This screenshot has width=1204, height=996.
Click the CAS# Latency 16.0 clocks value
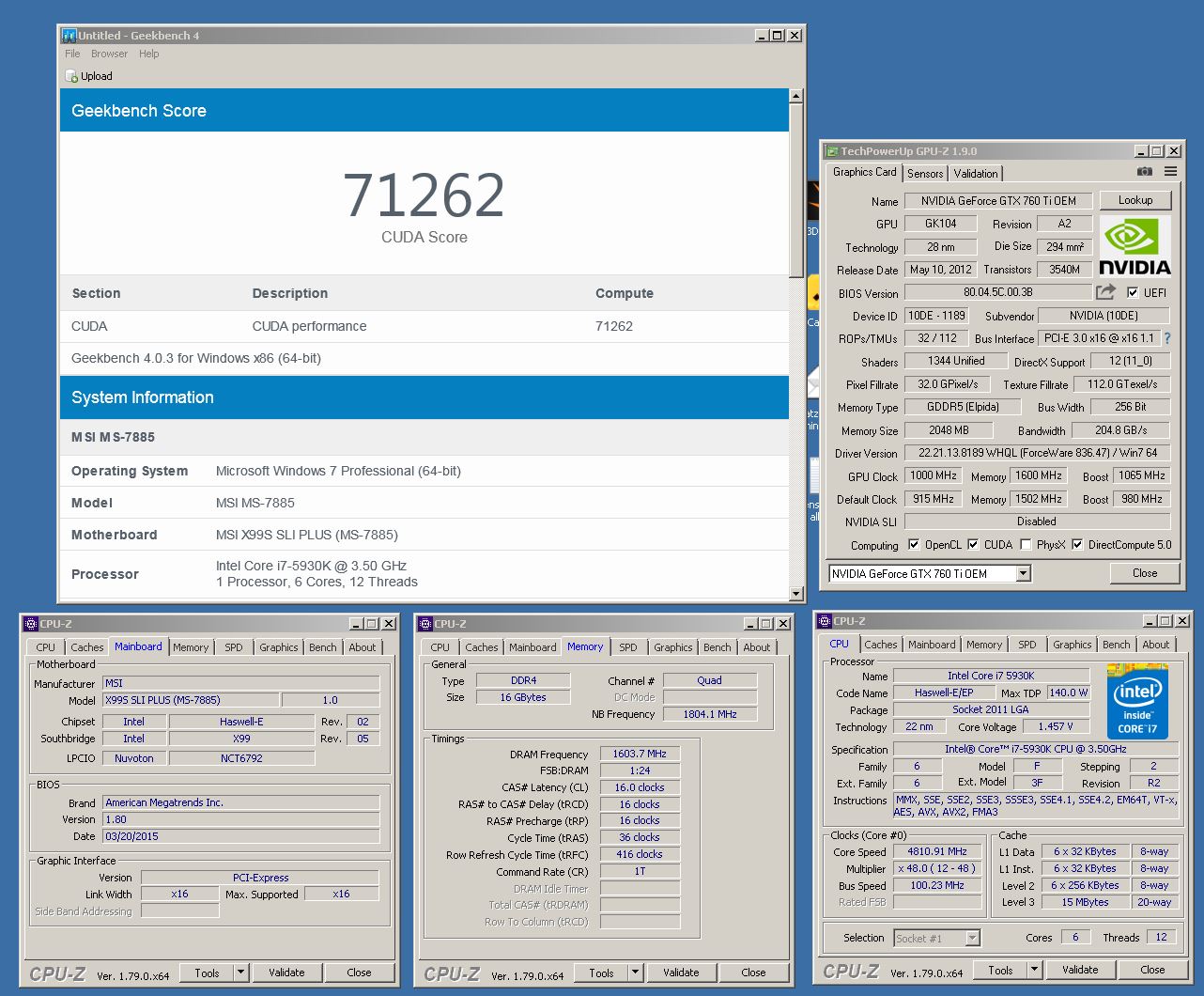(x=640, y=787)
